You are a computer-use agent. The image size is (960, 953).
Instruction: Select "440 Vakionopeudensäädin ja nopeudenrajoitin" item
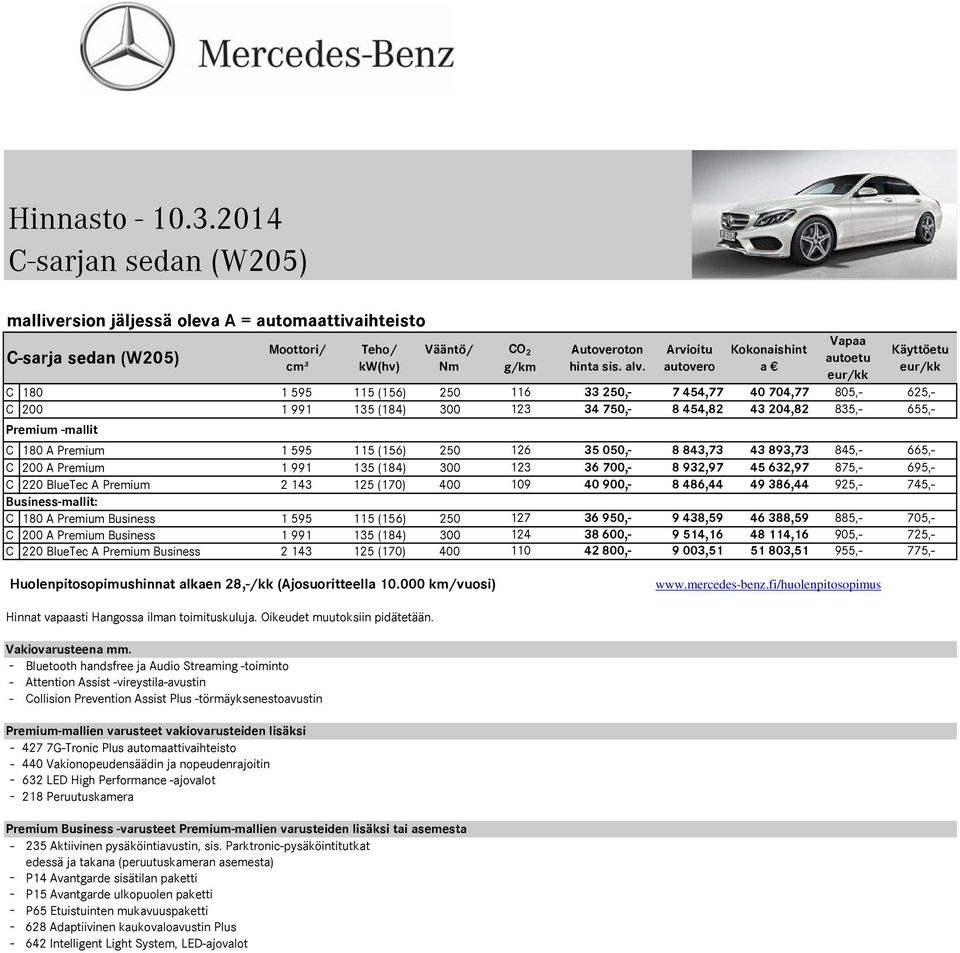(146, 764)
